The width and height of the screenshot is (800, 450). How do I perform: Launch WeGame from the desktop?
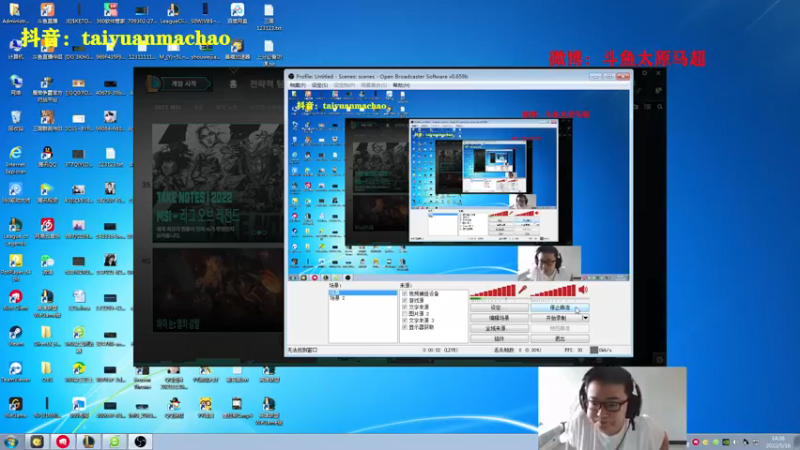pyautogui.click(x=15, y=407)
